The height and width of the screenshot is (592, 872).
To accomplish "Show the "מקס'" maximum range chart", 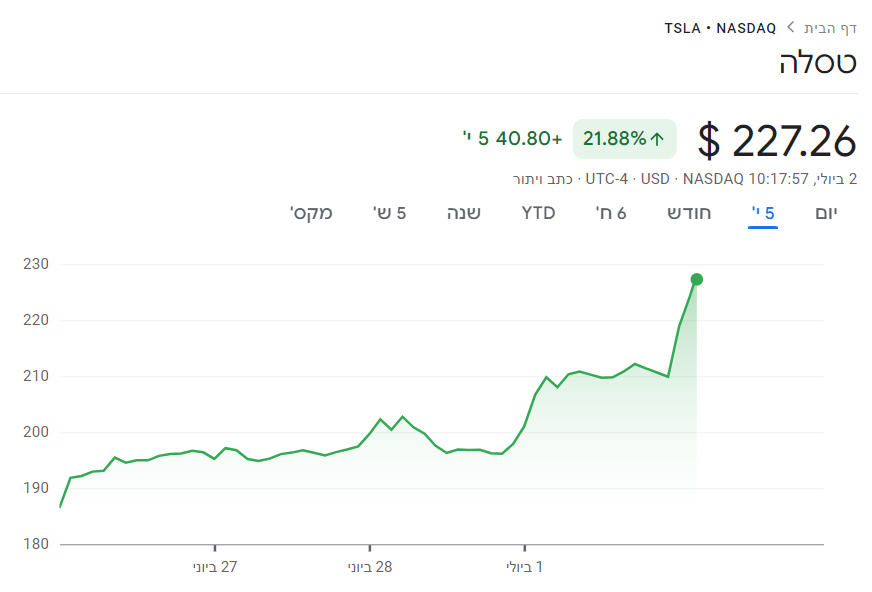I will (x=311, y=212).
